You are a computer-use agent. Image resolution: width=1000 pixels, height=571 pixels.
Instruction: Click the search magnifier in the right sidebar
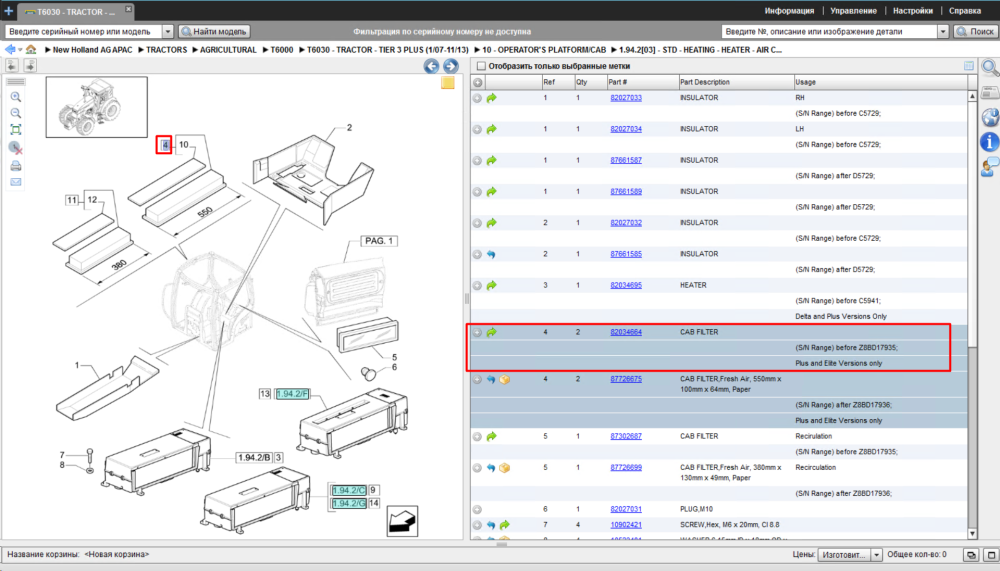990,68
